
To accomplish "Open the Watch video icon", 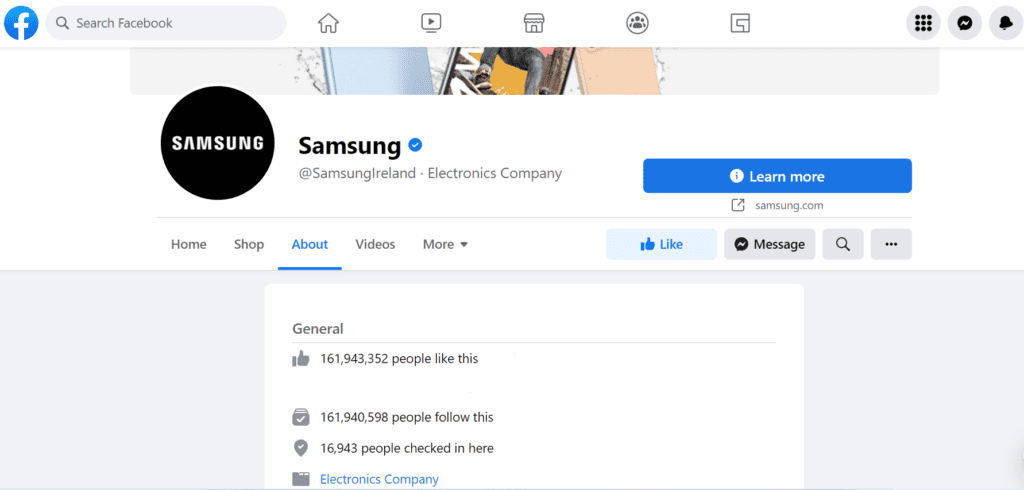I will tap(431, 24).
